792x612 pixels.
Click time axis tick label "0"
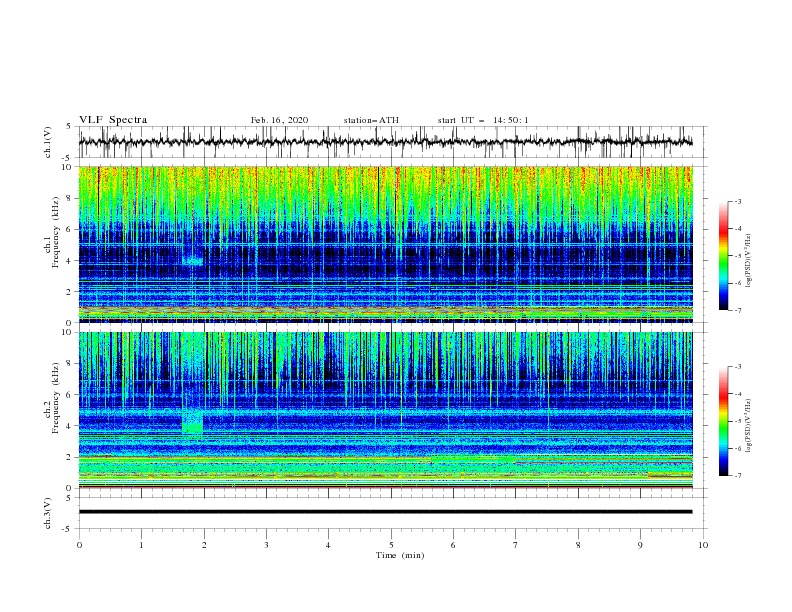point(79,545)
